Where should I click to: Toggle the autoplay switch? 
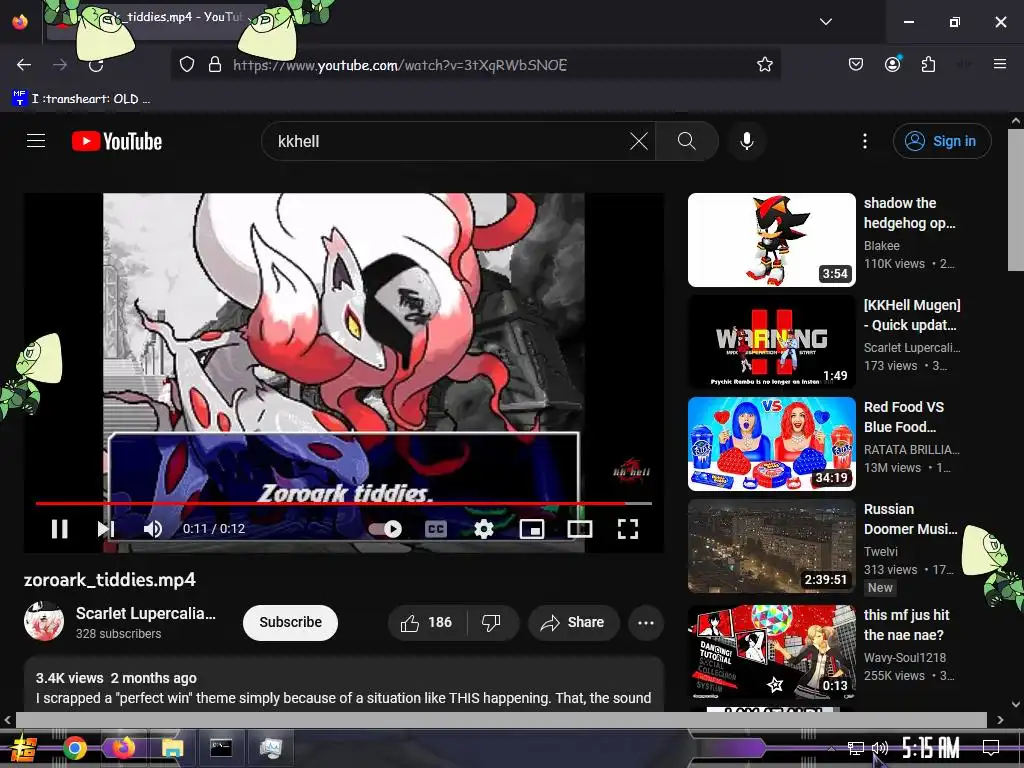[x=385, y=528]
